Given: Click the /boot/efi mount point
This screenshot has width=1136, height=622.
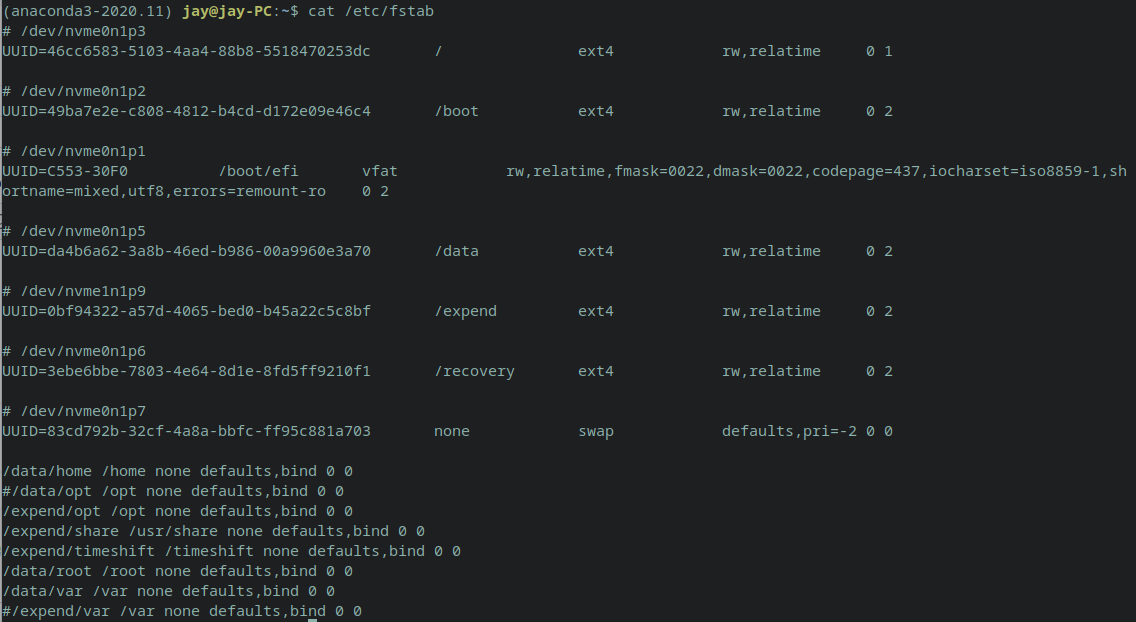Looking at the screenshot, I should click(258, 171).
